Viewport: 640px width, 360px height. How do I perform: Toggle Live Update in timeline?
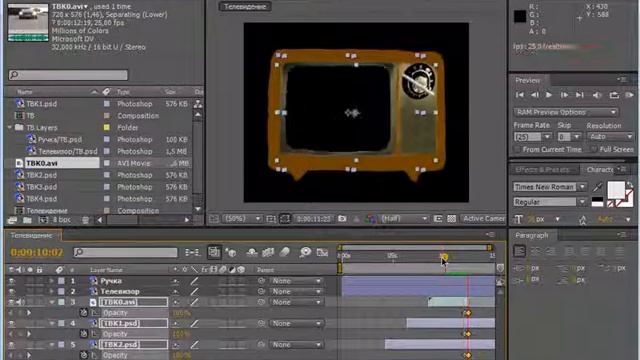[x=214, y=252]
